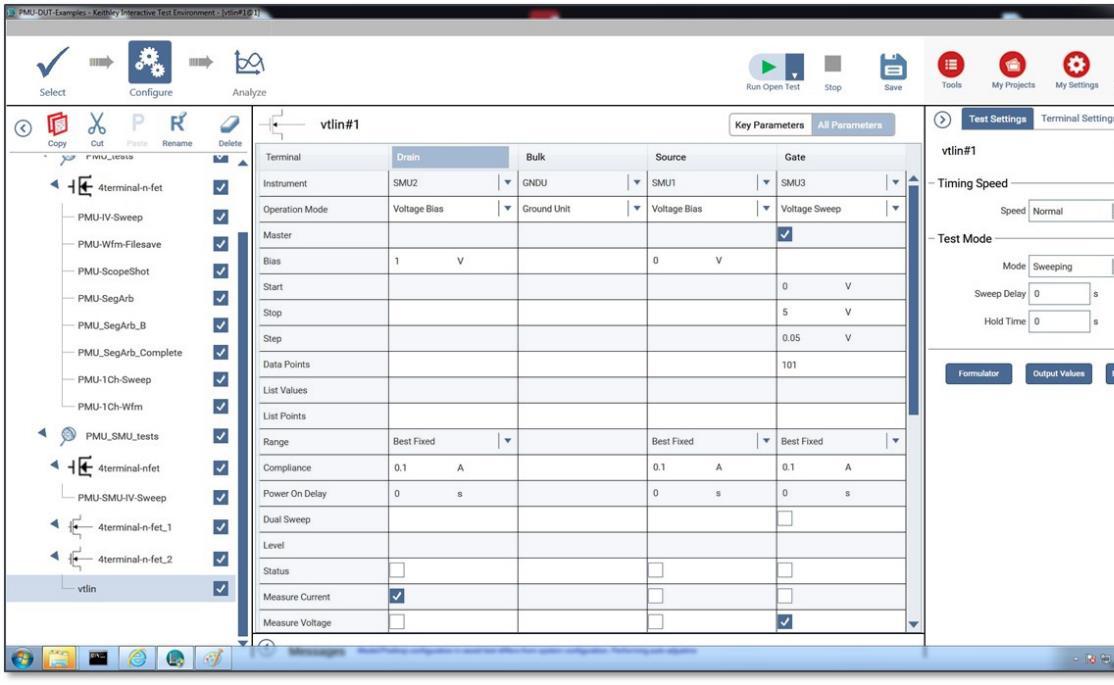Screen dimensions: 1114x685
Task: Click the PMU_SMU_tests magnifier icon
Action: click(x=68, y=436)
